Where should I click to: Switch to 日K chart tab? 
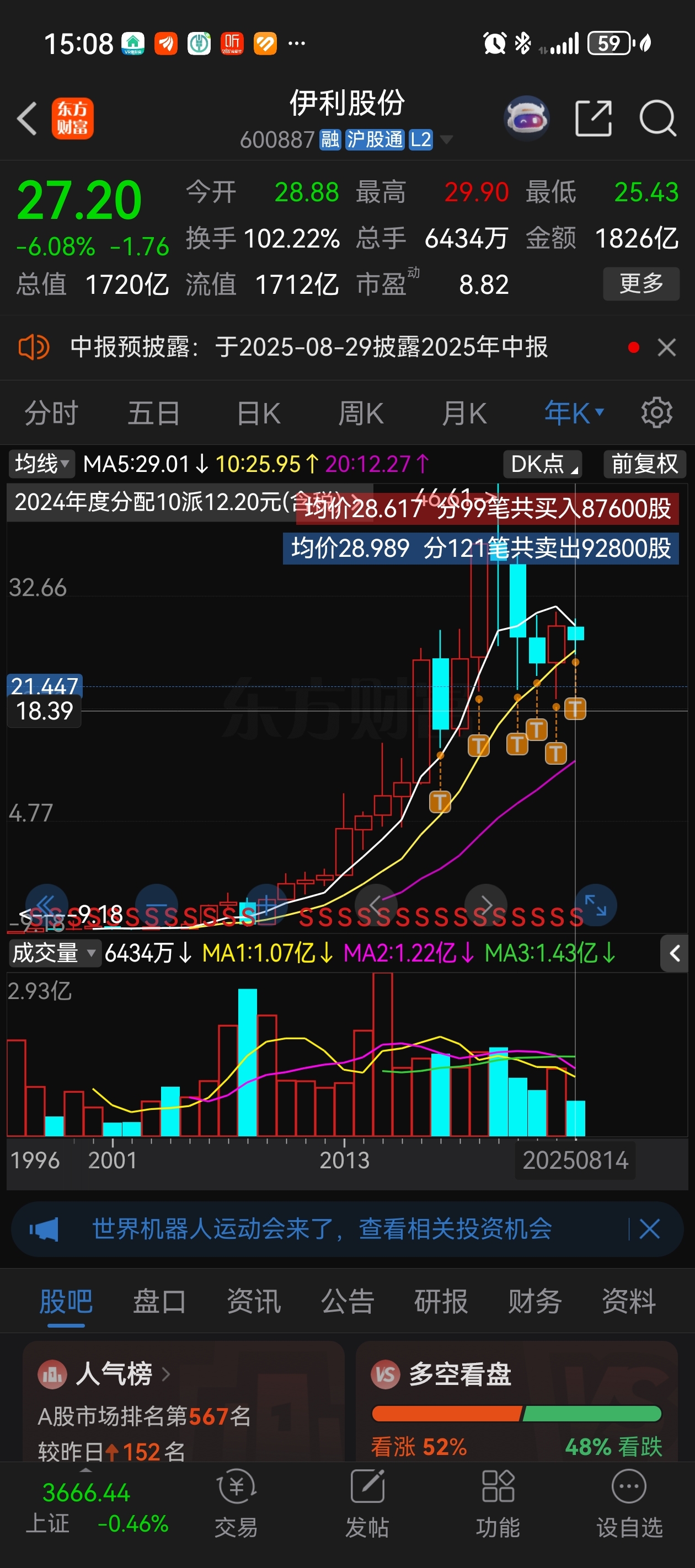pyautogui.click(x=258, y=414)
